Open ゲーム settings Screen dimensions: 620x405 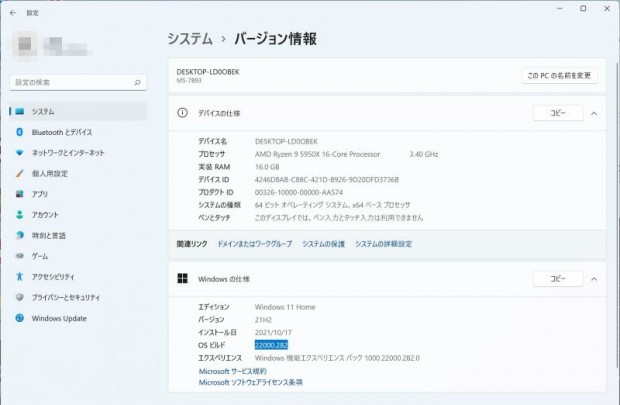(78, 256)
